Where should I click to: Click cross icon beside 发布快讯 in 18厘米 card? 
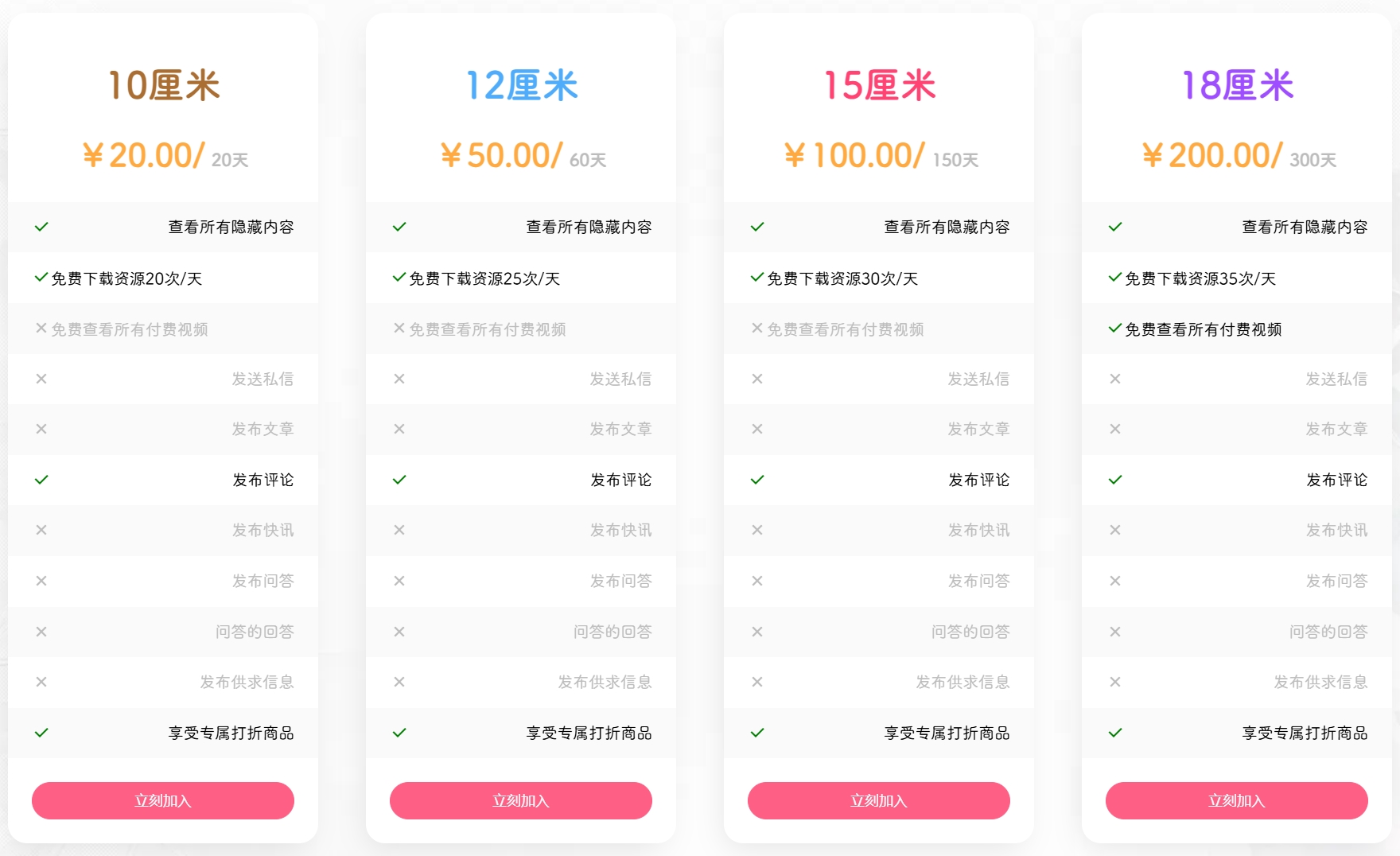point(1115,530)
